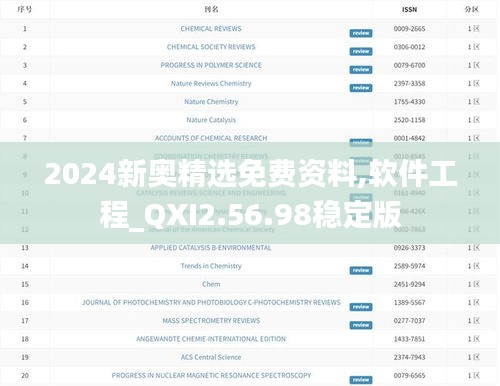500x386 pixels.
Task: Open ACCOUNTS OF CHEMICAL RESEARCH link
Action: pos(211,138)
